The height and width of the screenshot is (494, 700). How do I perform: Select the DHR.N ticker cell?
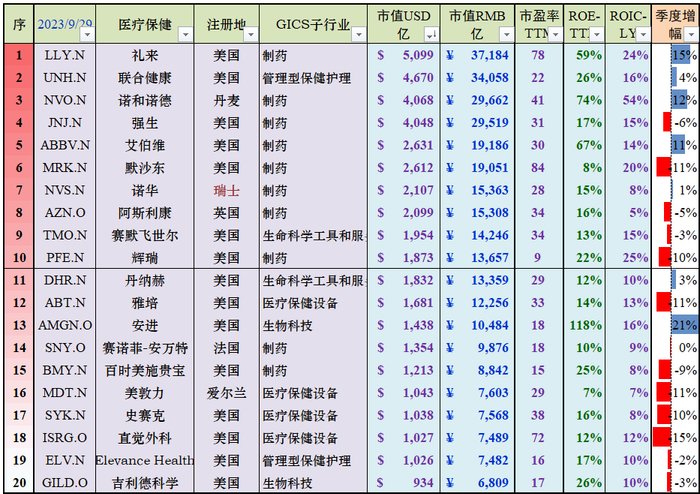(65, 280)
